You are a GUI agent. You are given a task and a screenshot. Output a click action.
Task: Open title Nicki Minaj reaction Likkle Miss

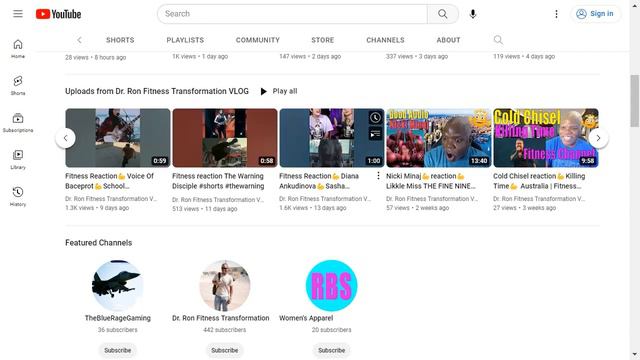pos(431,181)
